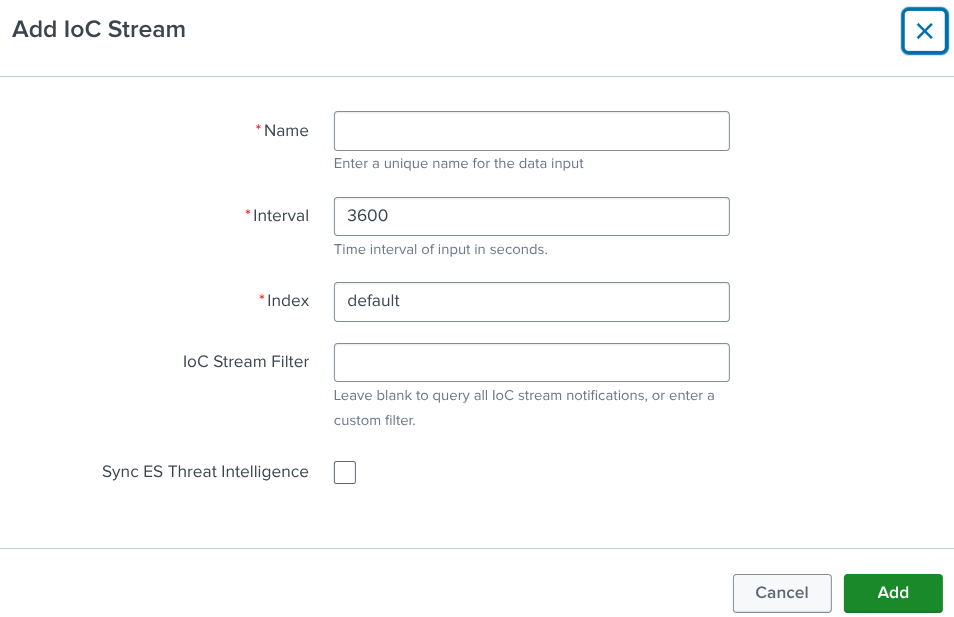This screenshot has height=617, width=954.
Task: Click the Sync ES Threat Intelligence label
Action: 205,472
